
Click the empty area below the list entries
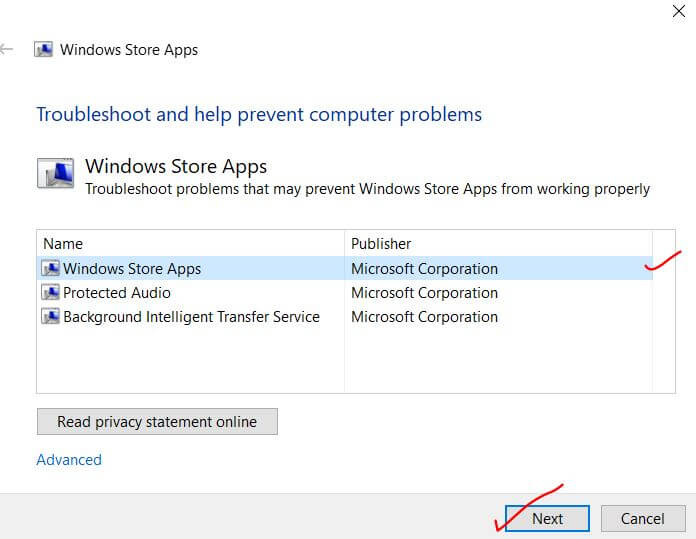pos(190,360)
